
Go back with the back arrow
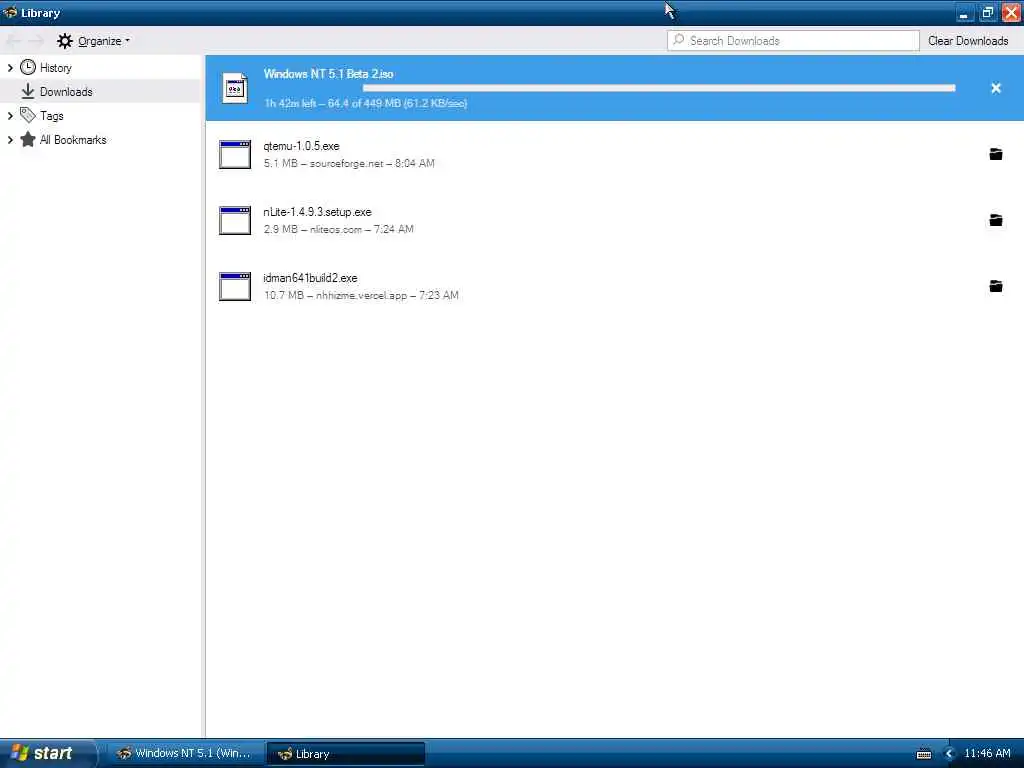[13, 40]
